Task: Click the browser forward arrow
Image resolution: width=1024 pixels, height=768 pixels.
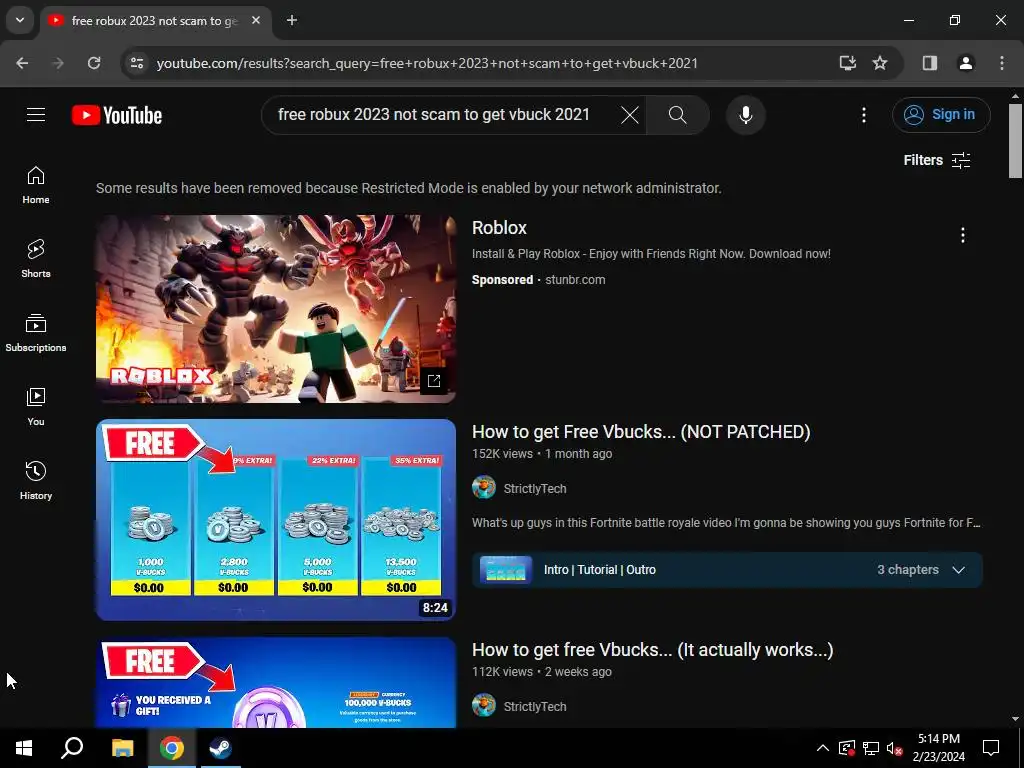Action: [x=58, y=63]
